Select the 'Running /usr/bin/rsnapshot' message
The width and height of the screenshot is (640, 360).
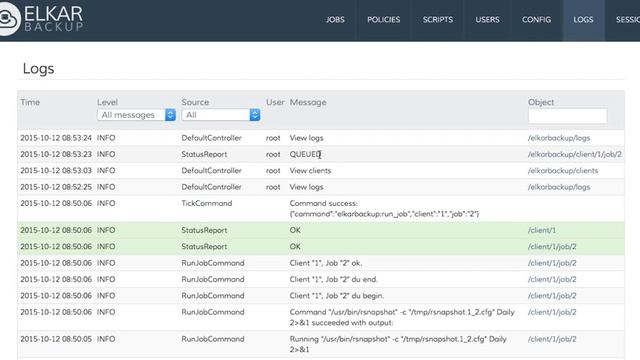[398, 344]
